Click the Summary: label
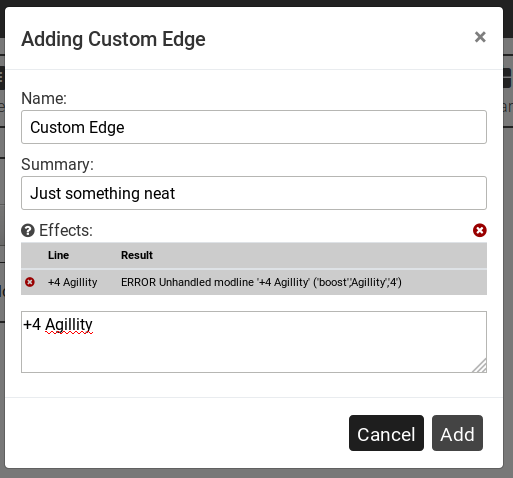 click(x=57, y=164)
